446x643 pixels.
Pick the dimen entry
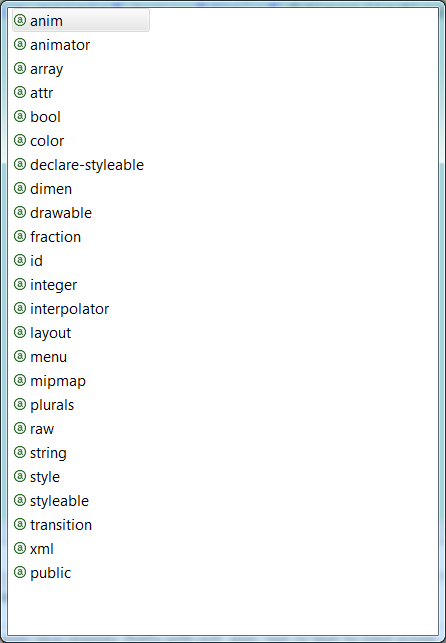click(x=51, y=189)
